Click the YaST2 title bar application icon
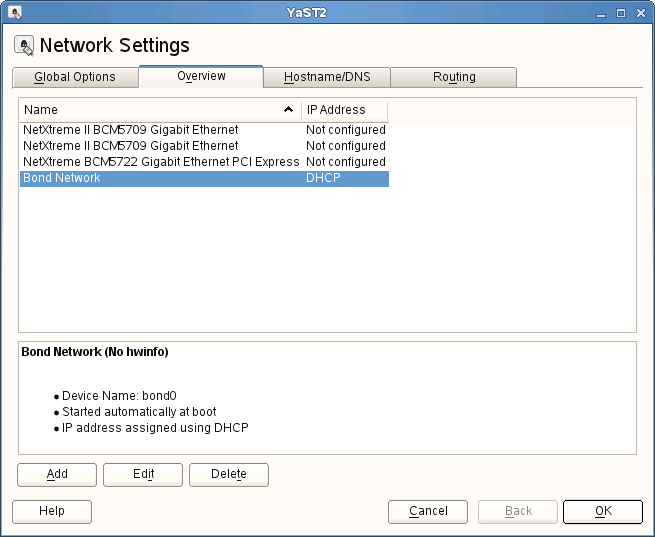Screen dimensions: 655x537 (x=15, y=13)
